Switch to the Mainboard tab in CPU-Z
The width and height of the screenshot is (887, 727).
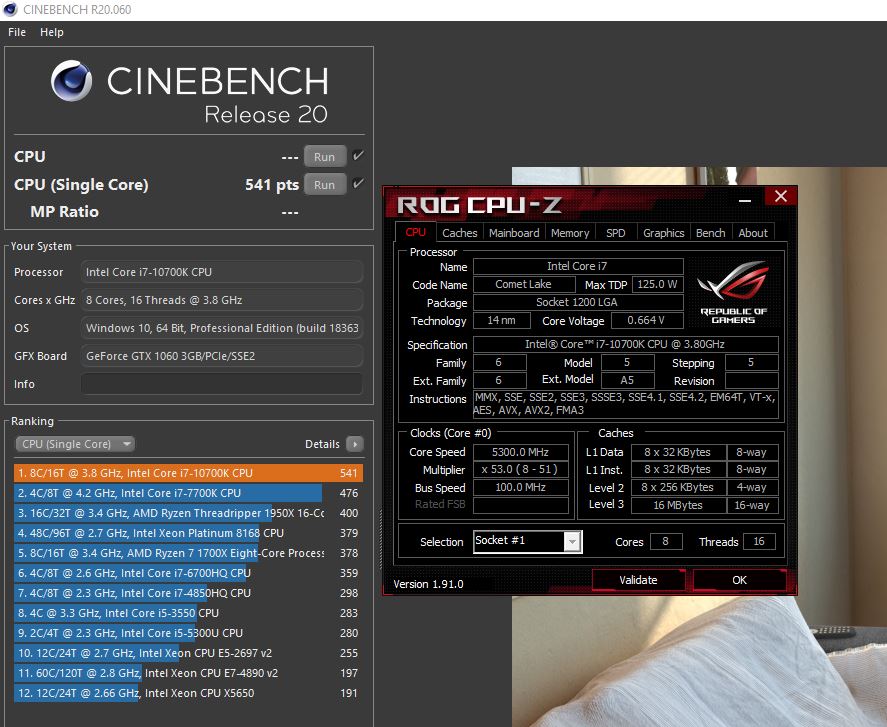pyautogui.click(x=514, y=233)
